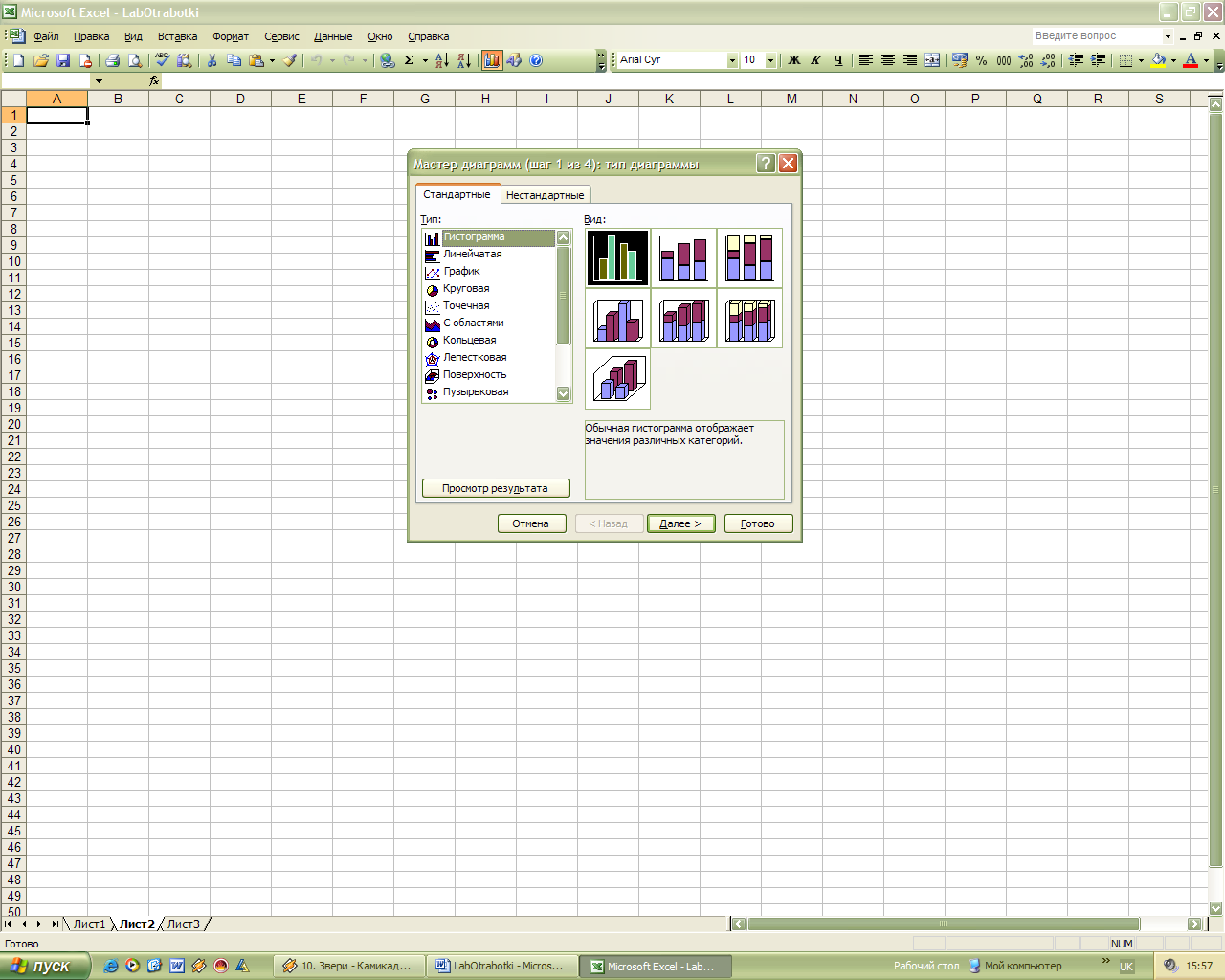
Task: Click the Font Color red A swatch
Action: (x=1191, y=60)
